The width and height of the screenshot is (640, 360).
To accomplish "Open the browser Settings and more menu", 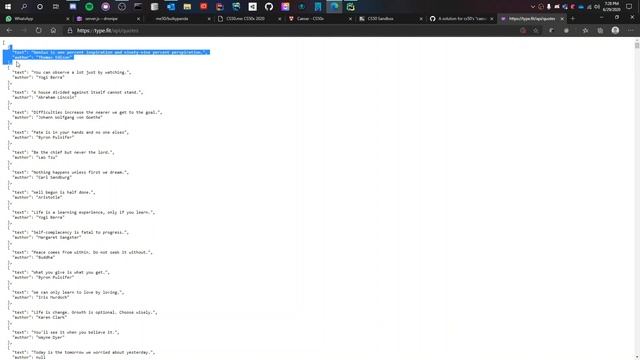I will [631, 31].
